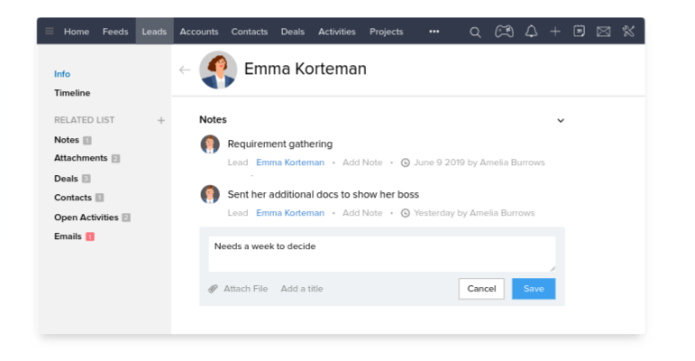The width and height of the screenshot is (695, 361).
Task: Collapse the Notes section chevron
Action: click(x=561, y=121)
